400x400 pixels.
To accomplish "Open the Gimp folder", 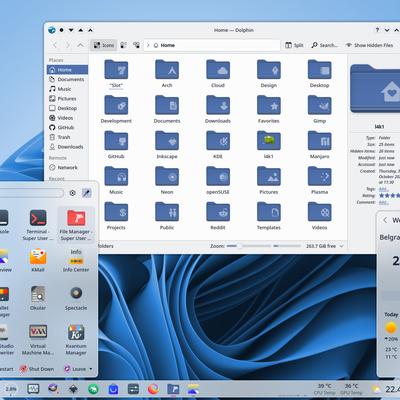I will [x=319, y=110].
